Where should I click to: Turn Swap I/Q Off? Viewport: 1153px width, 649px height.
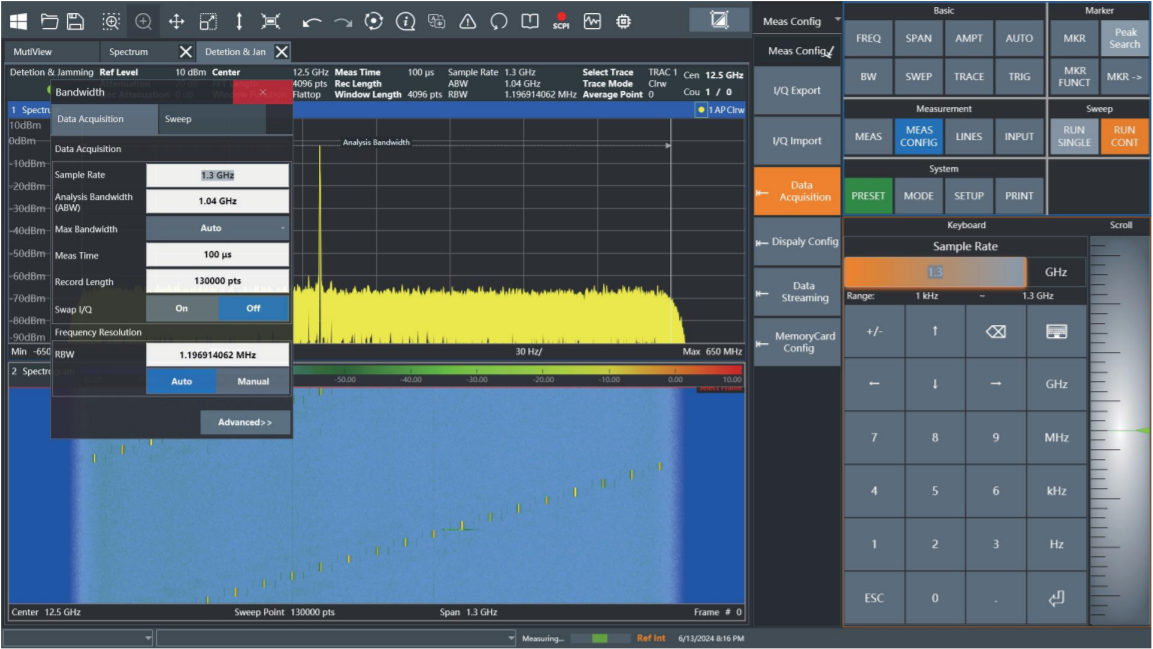253,309
